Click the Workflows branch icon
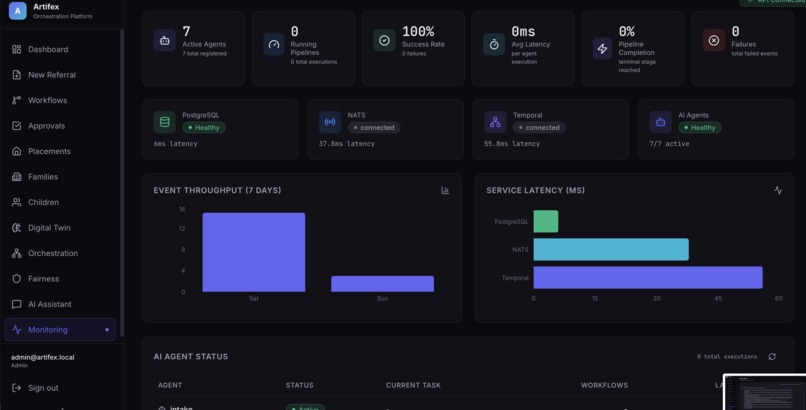The width and height of the screenshot is (806, 410). [x=16, y=100]
